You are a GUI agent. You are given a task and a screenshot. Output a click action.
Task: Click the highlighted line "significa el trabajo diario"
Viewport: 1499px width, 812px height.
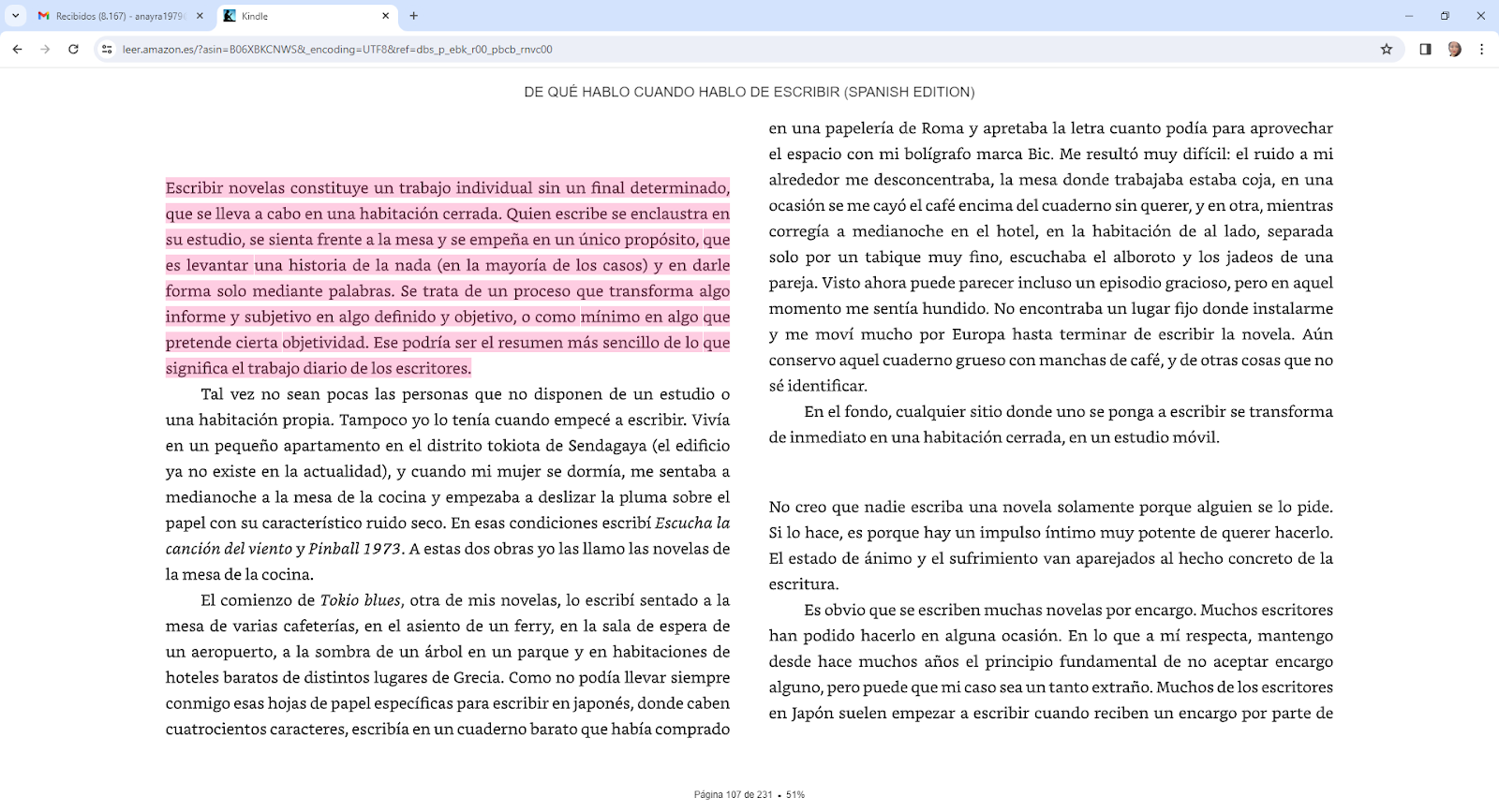pos(319,368)
